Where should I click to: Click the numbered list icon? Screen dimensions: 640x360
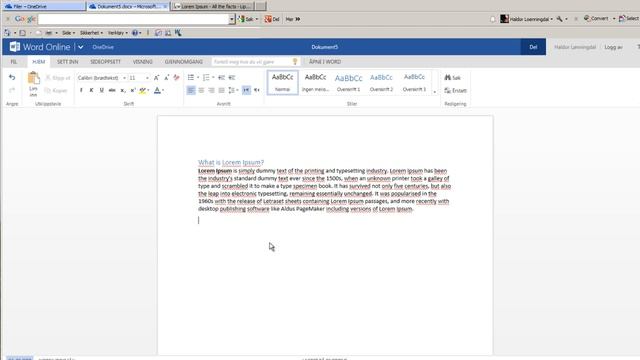[206, 78]
